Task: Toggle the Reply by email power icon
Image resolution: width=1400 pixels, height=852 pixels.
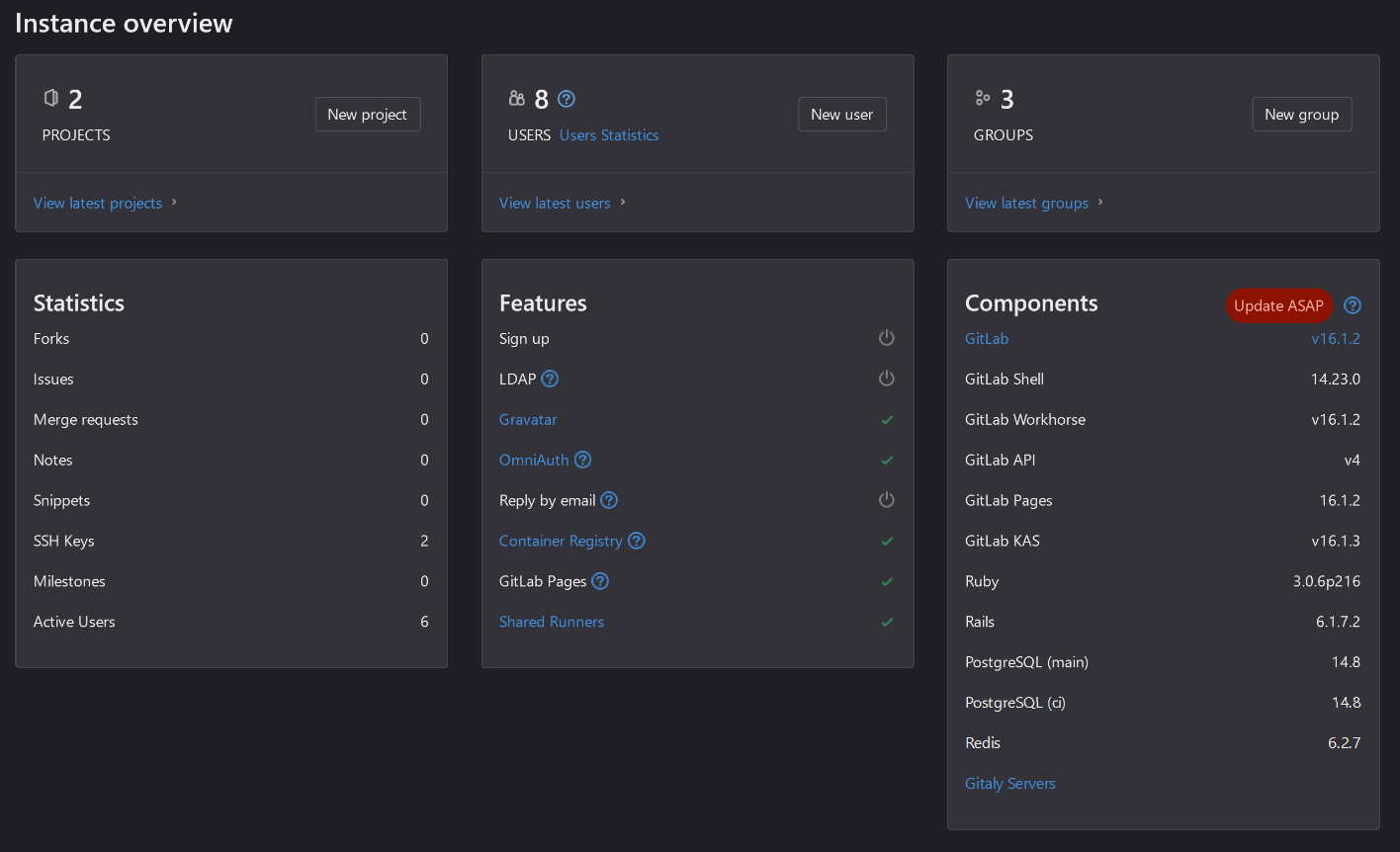Action: (x=887, y=499)
